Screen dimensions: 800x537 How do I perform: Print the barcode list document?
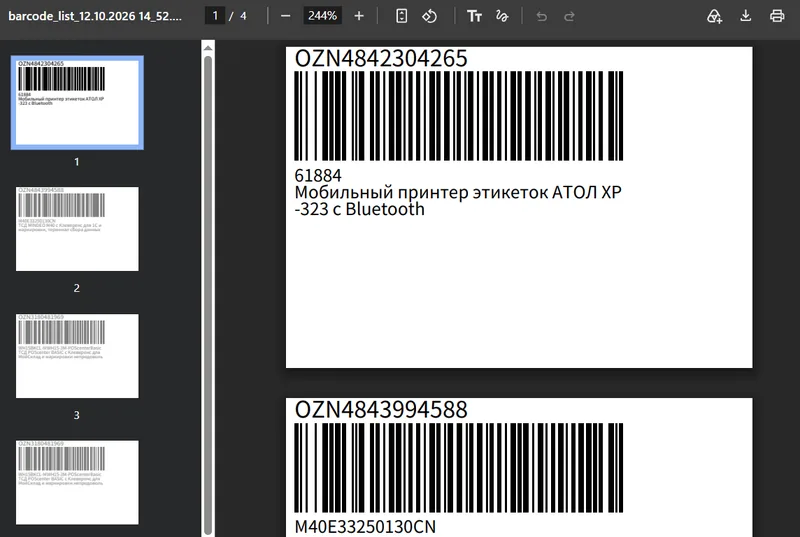click(777, 16)
